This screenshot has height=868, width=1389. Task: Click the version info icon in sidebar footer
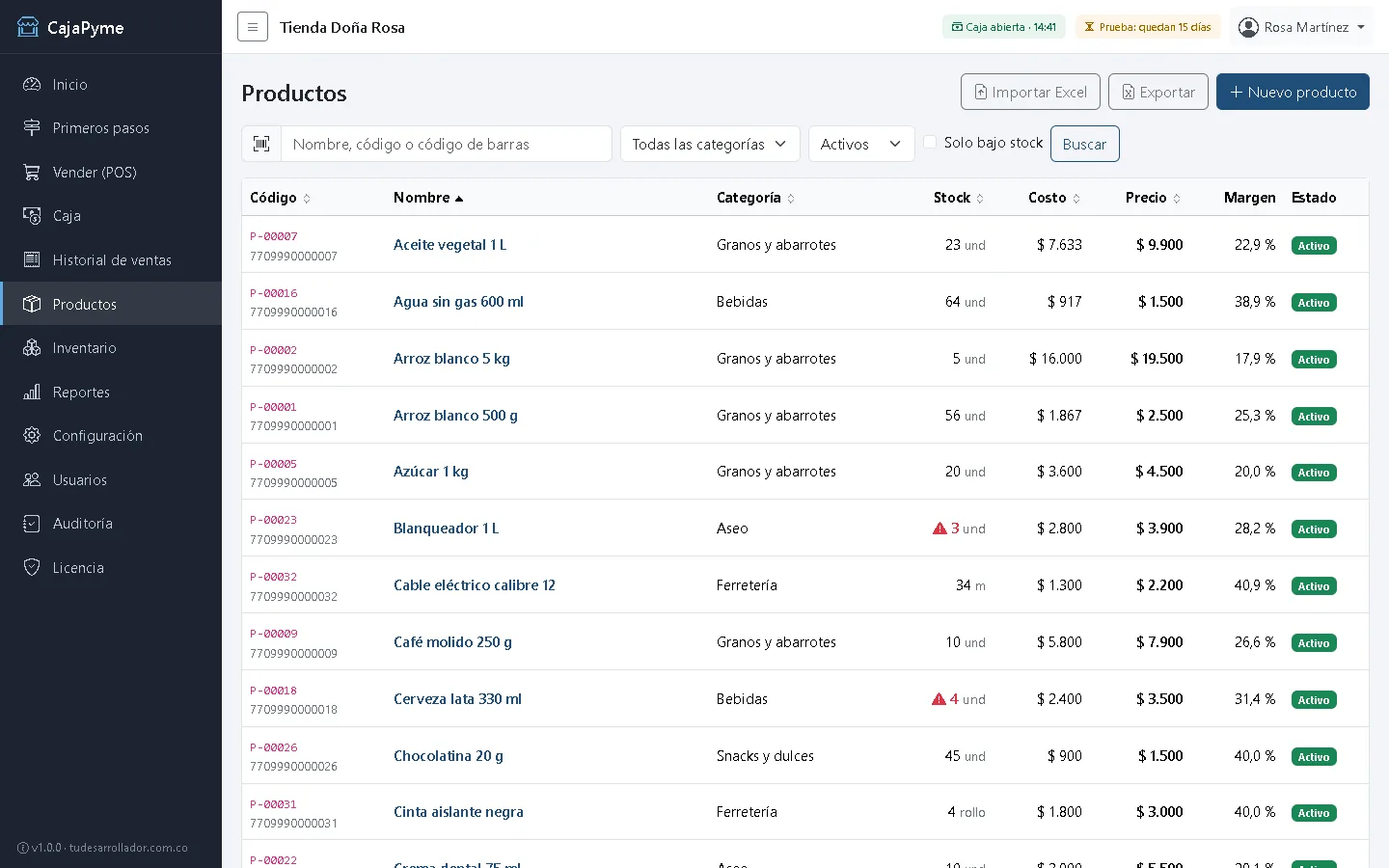[23, 848]
